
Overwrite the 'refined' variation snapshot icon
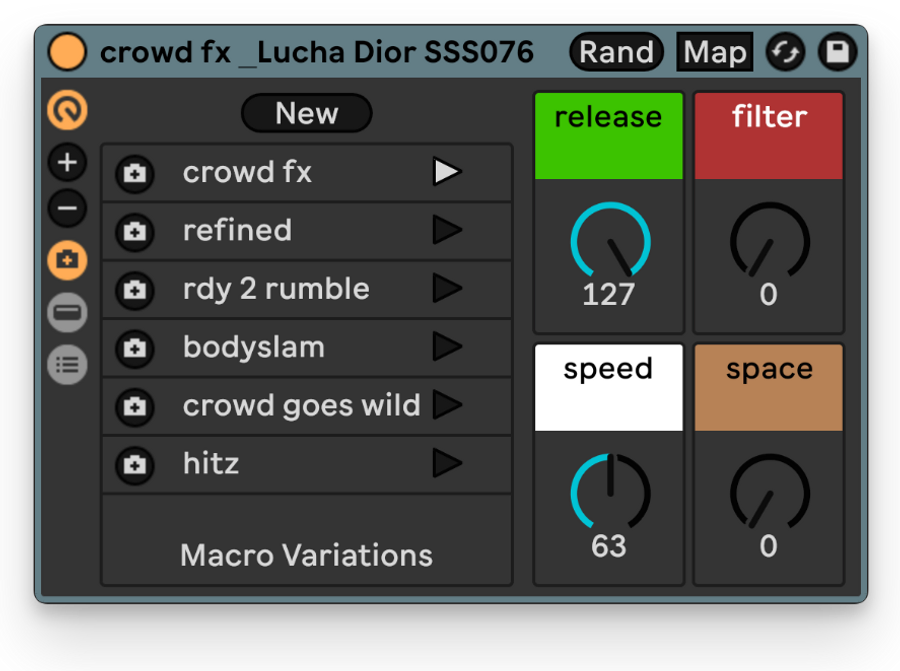(x=135, y=231)
